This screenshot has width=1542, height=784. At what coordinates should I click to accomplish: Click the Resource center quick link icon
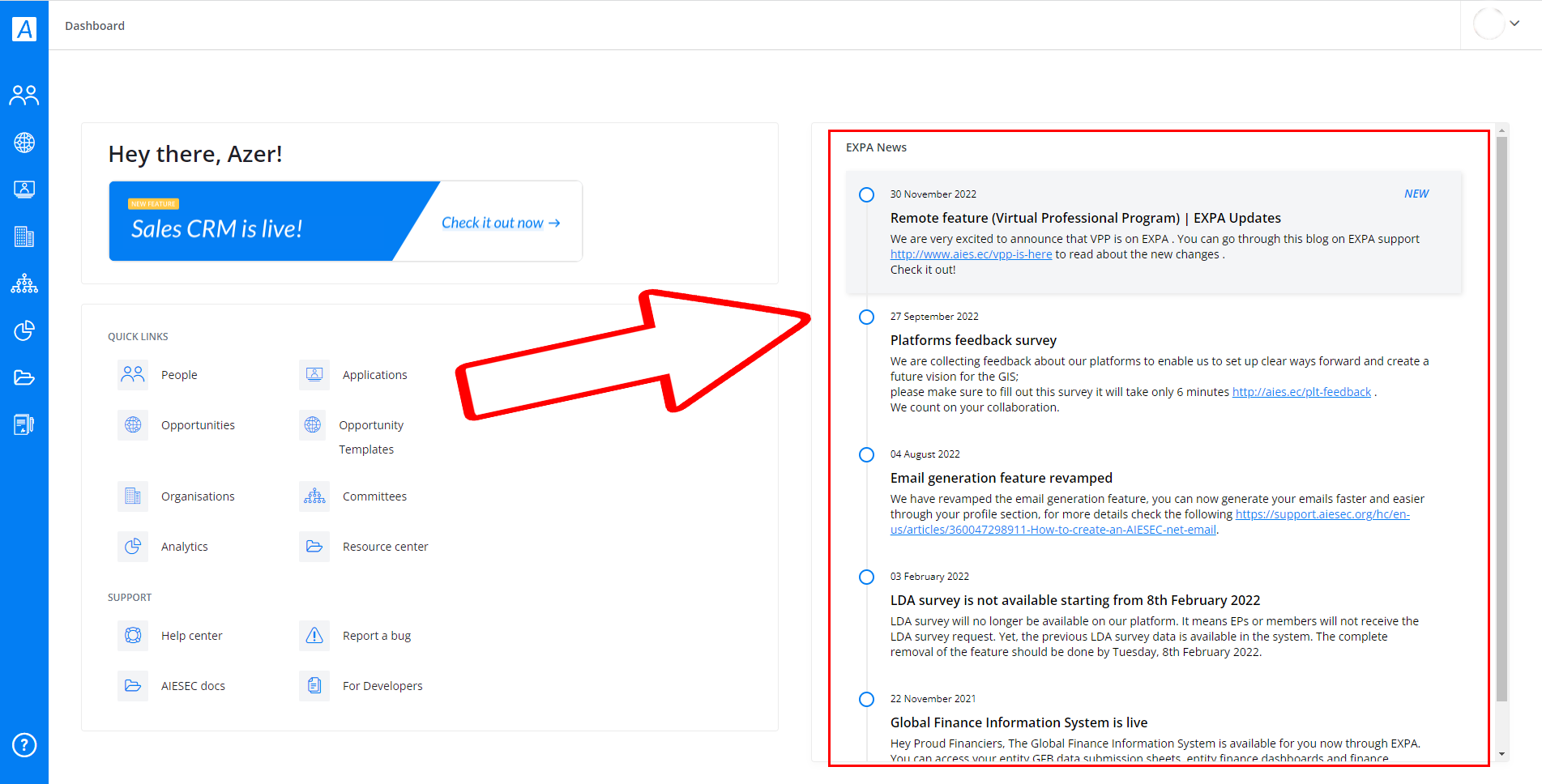point(314,547)
